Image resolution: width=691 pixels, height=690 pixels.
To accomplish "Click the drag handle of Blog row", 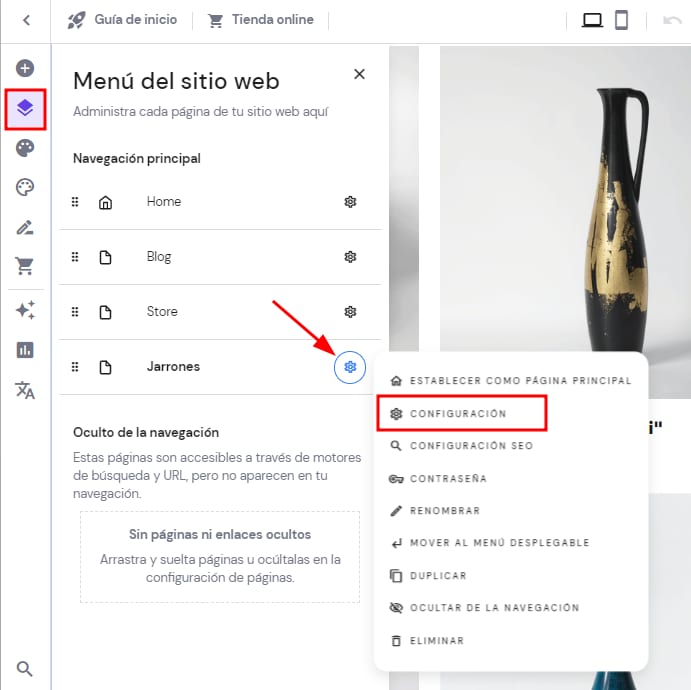I will point(75,257).
